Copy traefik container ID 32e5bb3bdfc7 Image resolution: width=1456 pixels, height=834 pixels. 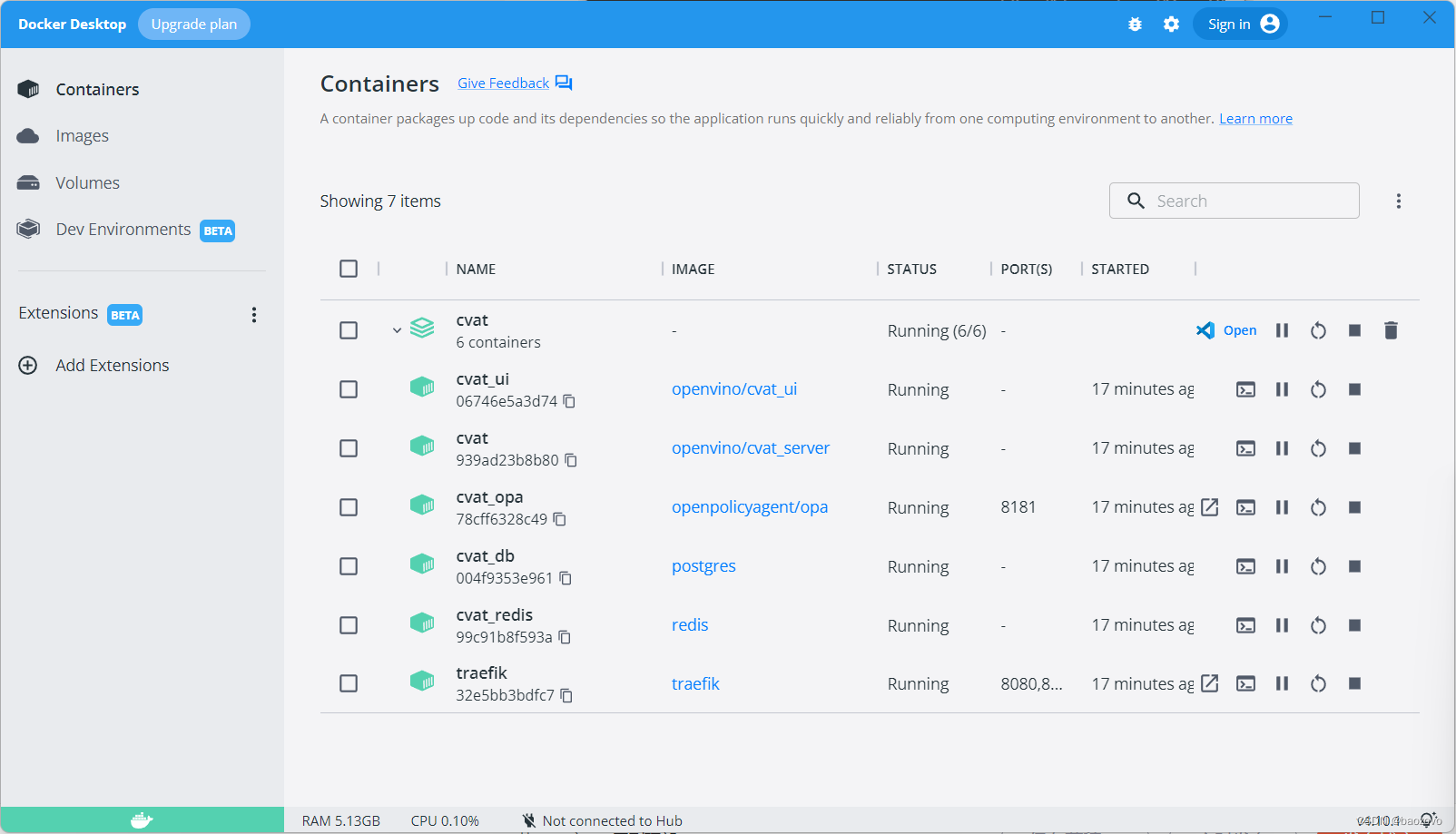click(x=566, y=695)
